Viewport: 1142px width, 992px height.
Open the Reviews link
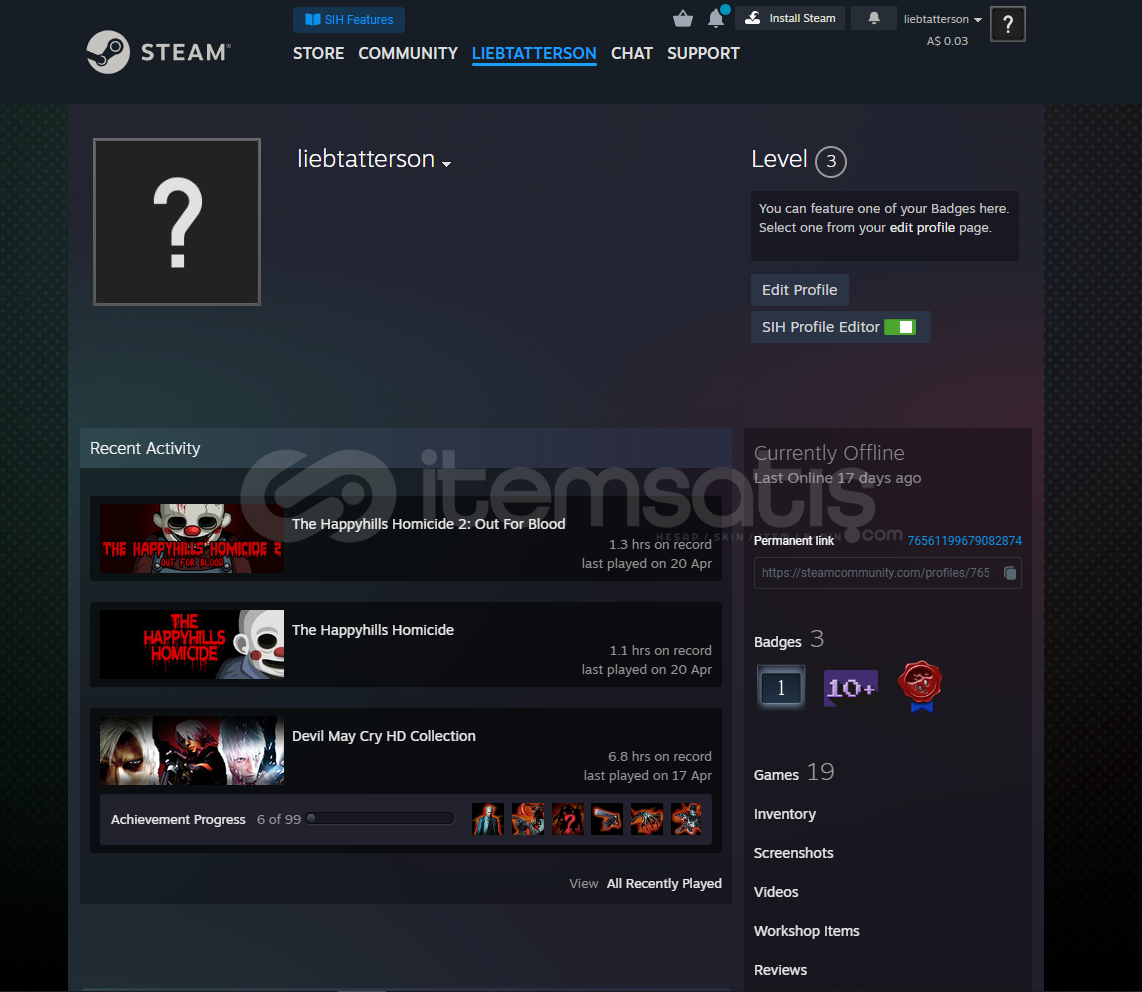(x=780, y=970)
